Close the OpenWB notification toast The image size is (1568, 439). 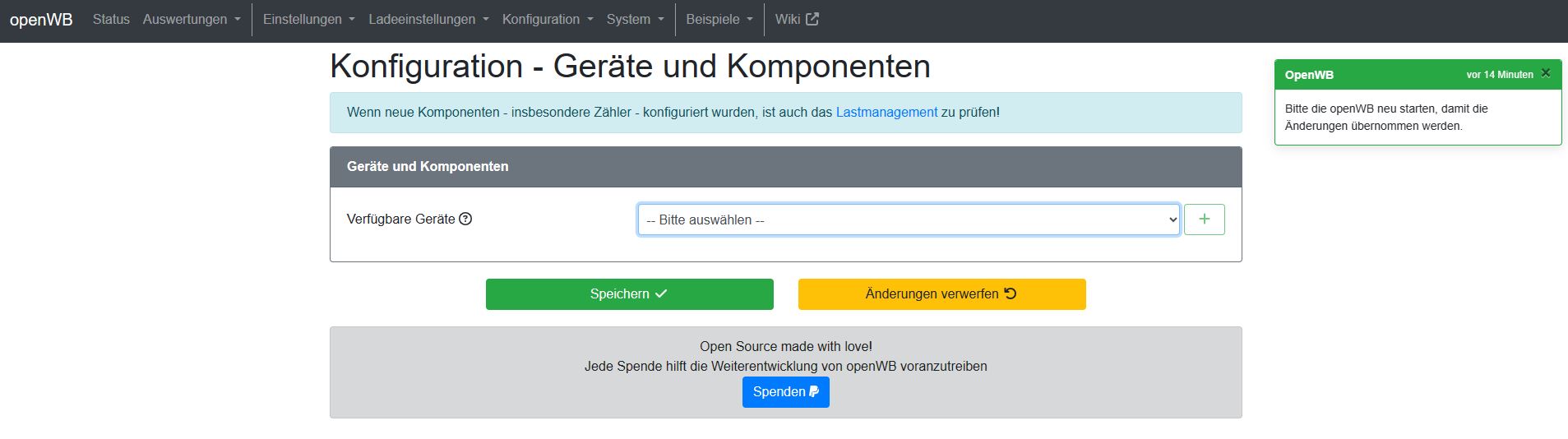tap(1546, 73)
